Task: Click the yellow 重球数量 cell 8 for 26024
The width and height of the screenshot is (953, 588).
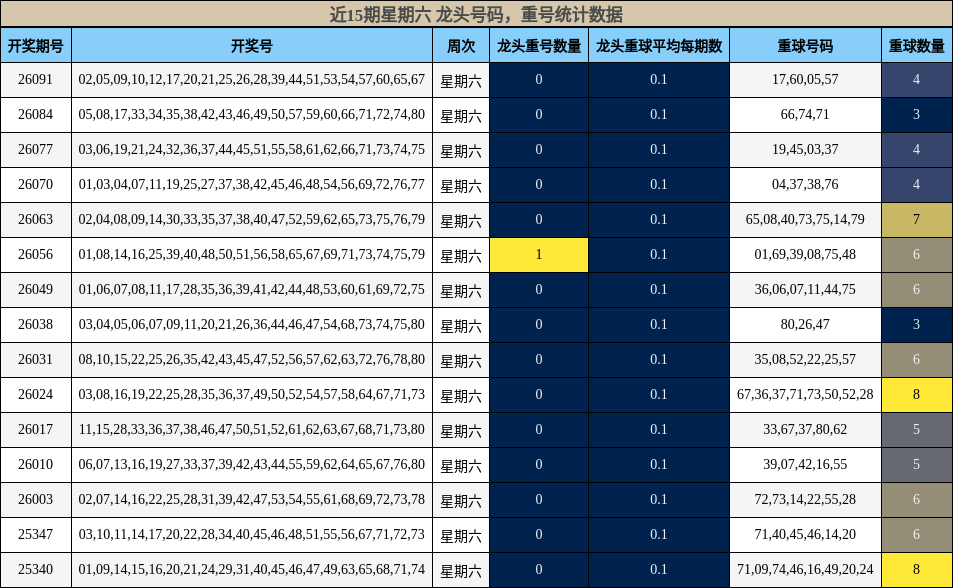Action: [x=915, y=394]
